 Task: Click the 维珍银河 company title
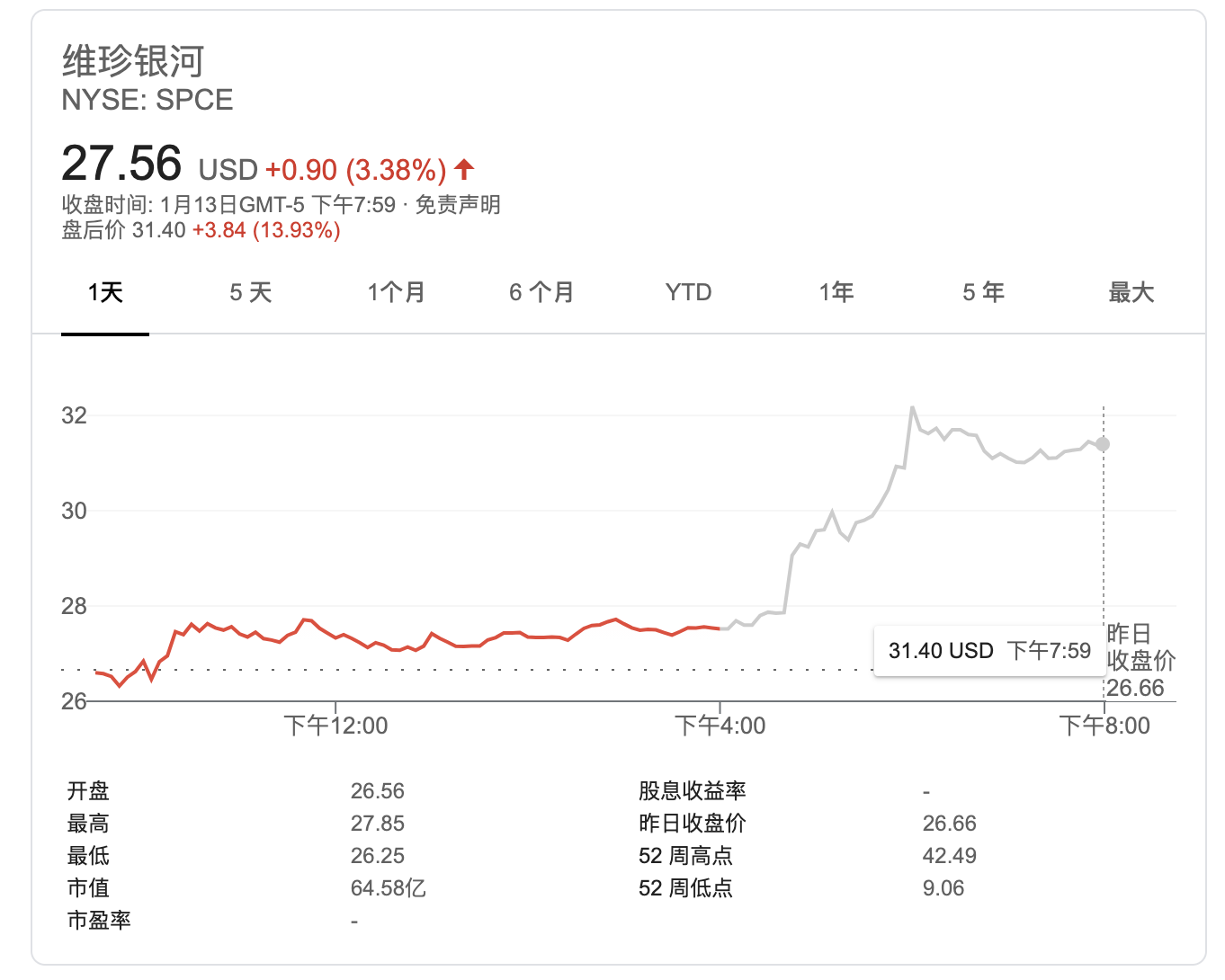coord(133,61)
